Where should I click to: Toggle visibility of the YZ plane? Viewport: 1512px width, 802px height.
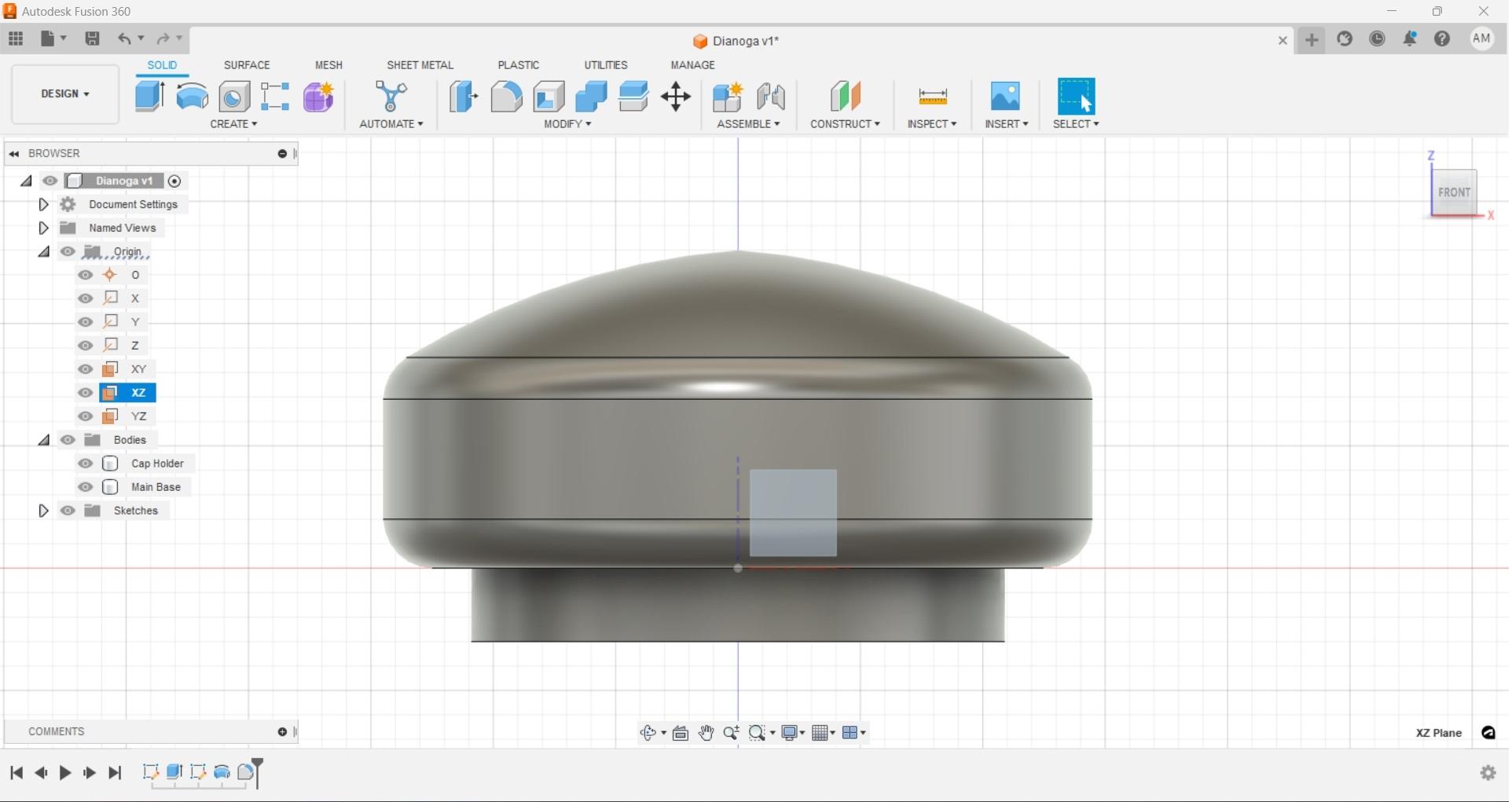(86, 416)
